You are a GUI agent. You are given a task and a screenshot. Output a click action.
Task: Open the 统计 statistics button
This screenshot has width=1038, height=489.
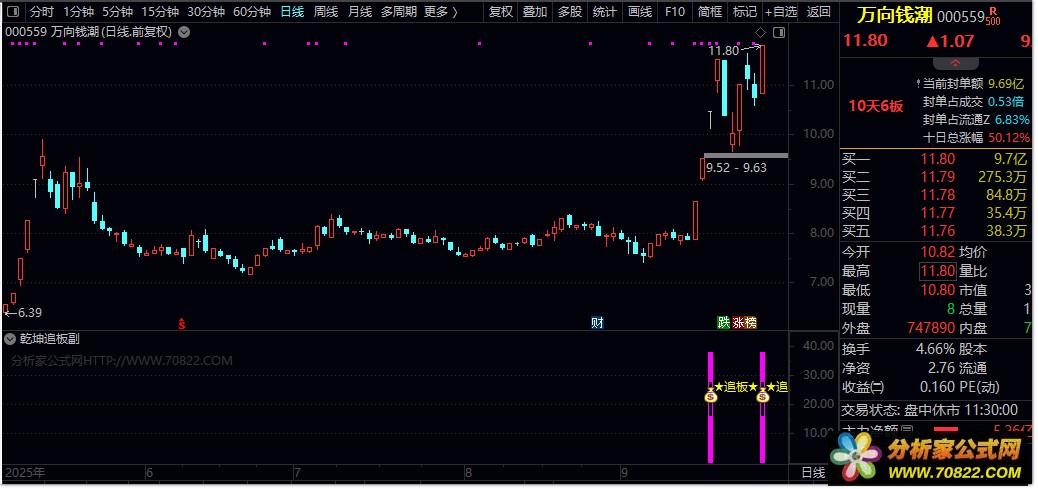click(x=604, y=12)
